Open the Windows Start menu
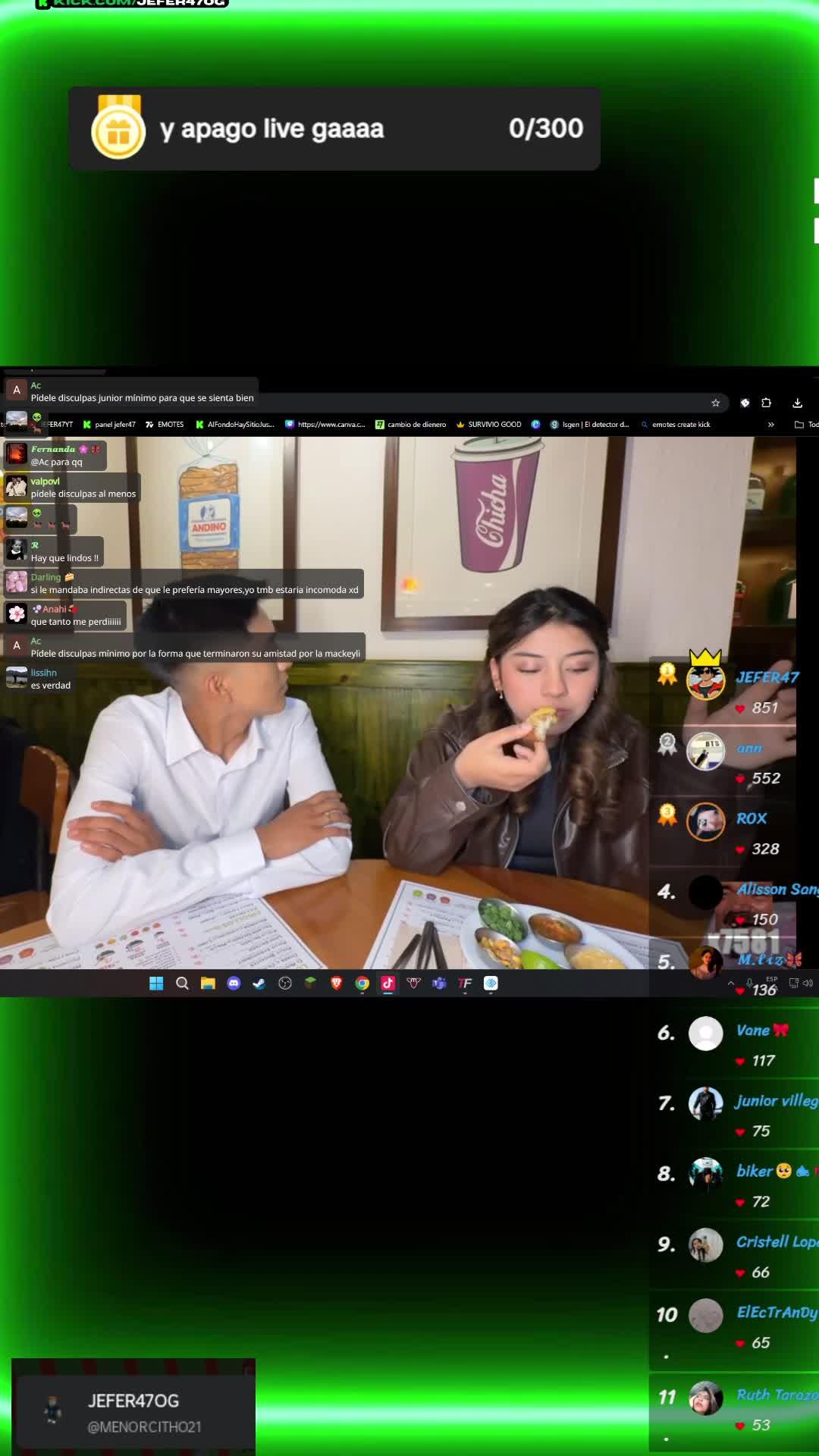 click(x=156, y=983)
